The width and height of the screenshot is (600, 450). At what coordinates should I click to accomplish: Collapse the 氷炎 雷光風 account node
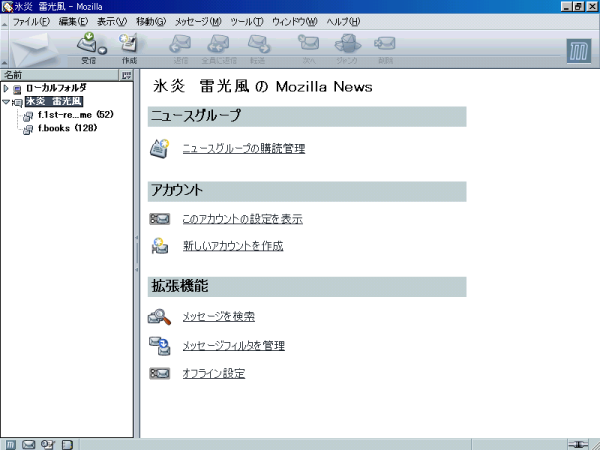coord(6,102)
